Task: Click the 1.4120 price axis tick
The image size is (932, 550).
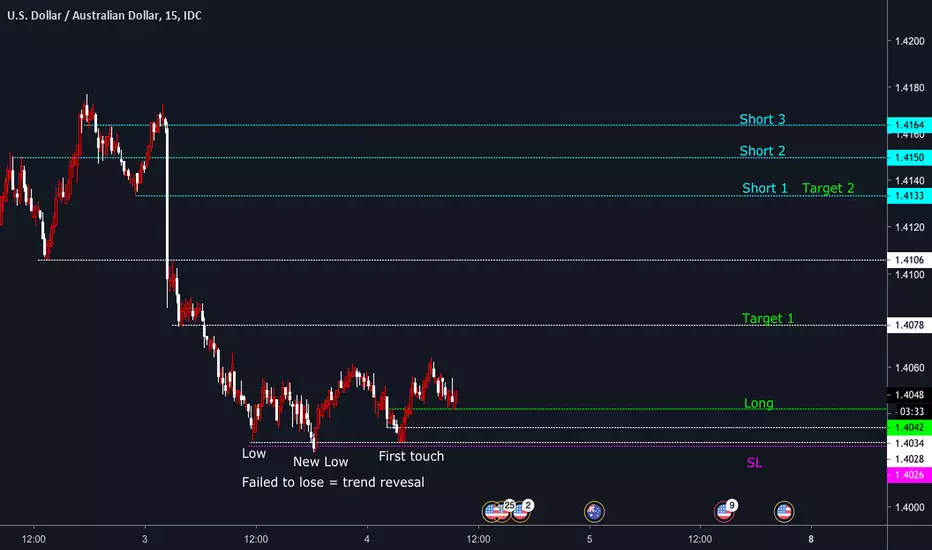Action: tap(909, 227)
